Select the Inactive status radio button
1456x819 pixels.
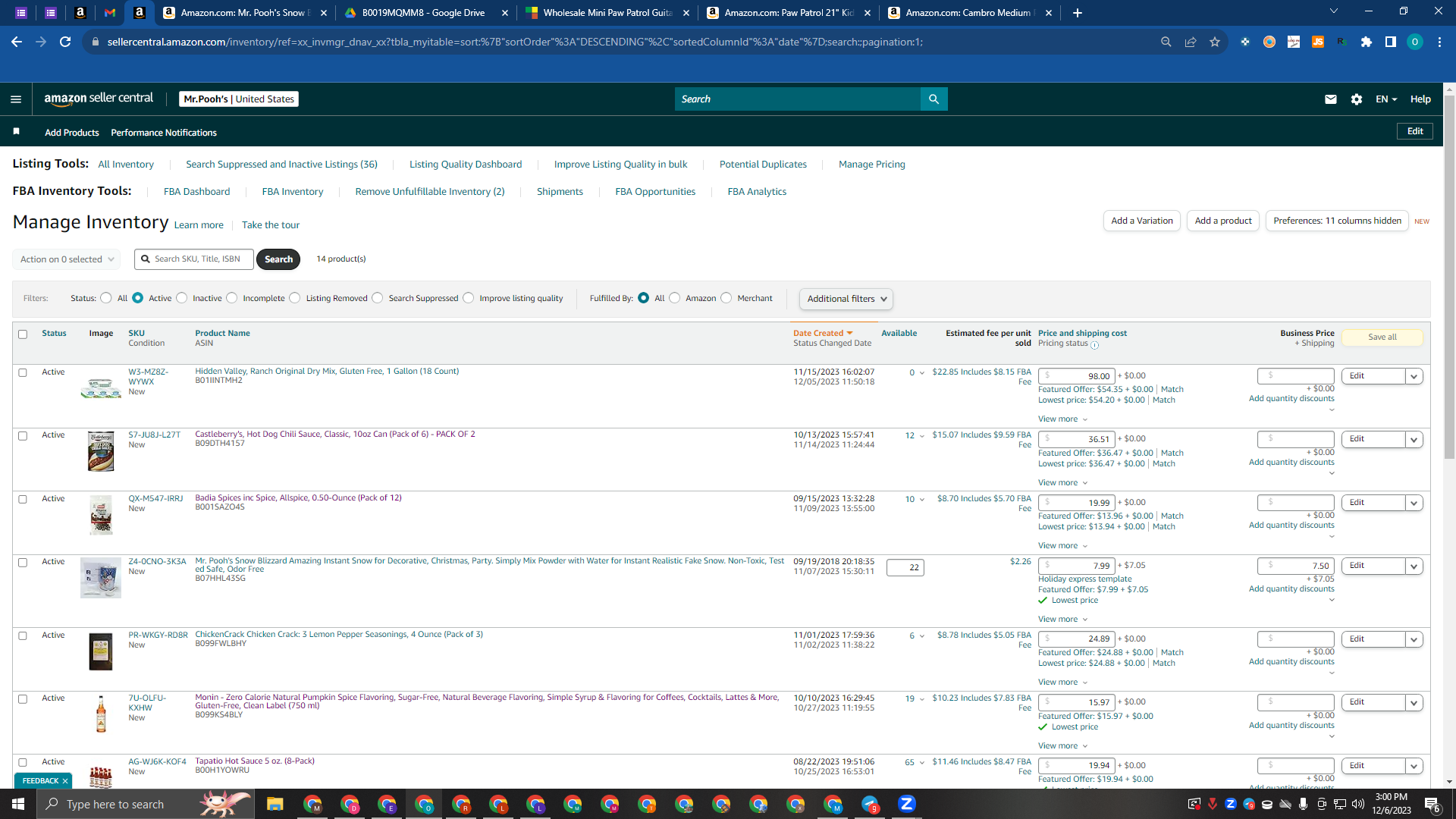182,298
